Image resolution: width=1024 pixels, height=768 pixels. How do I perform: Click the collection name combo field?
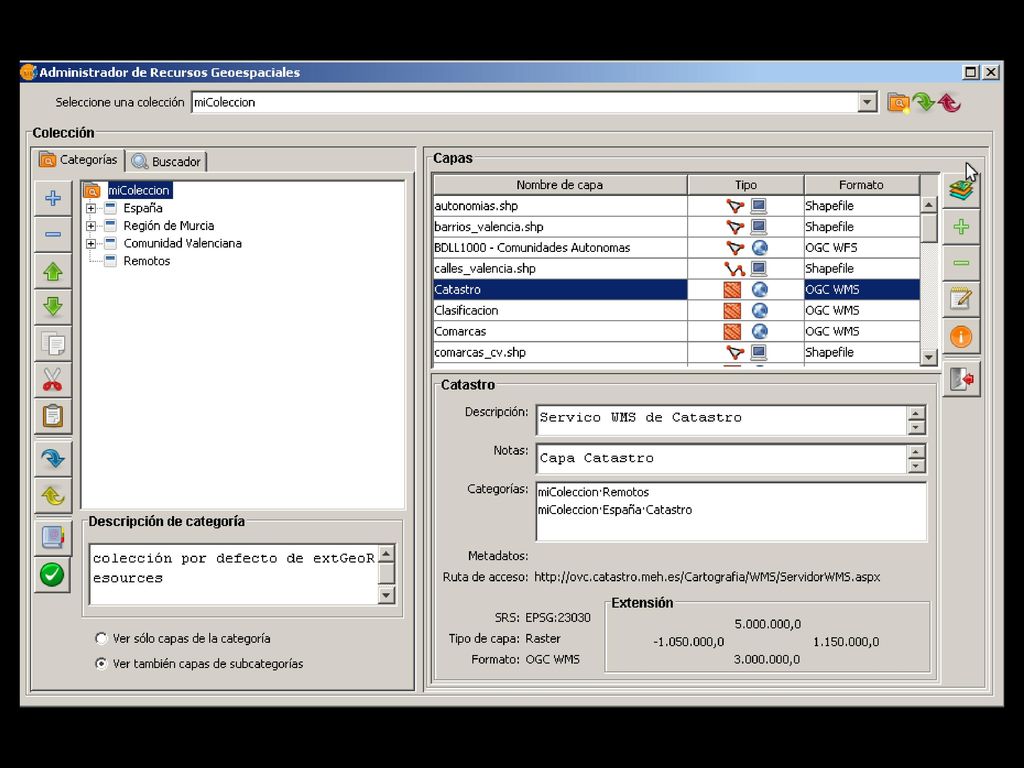525,102
